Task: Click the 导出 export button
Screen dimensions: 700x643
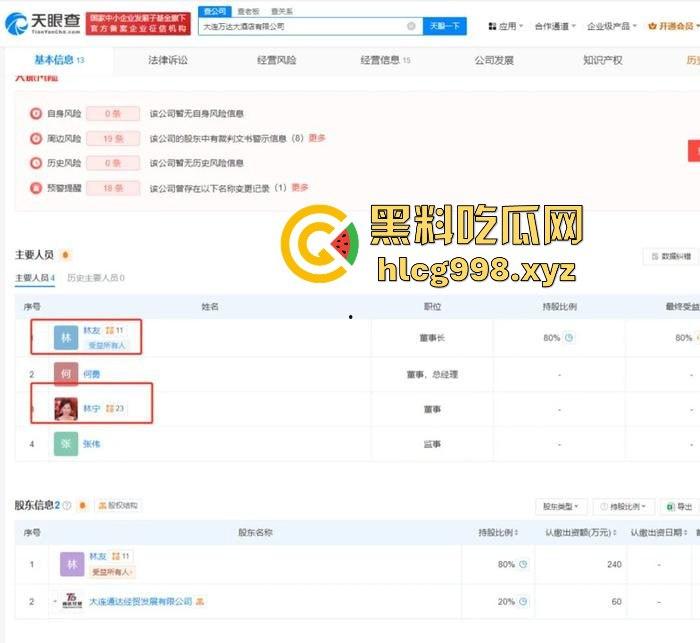Action: pos(679,506)
